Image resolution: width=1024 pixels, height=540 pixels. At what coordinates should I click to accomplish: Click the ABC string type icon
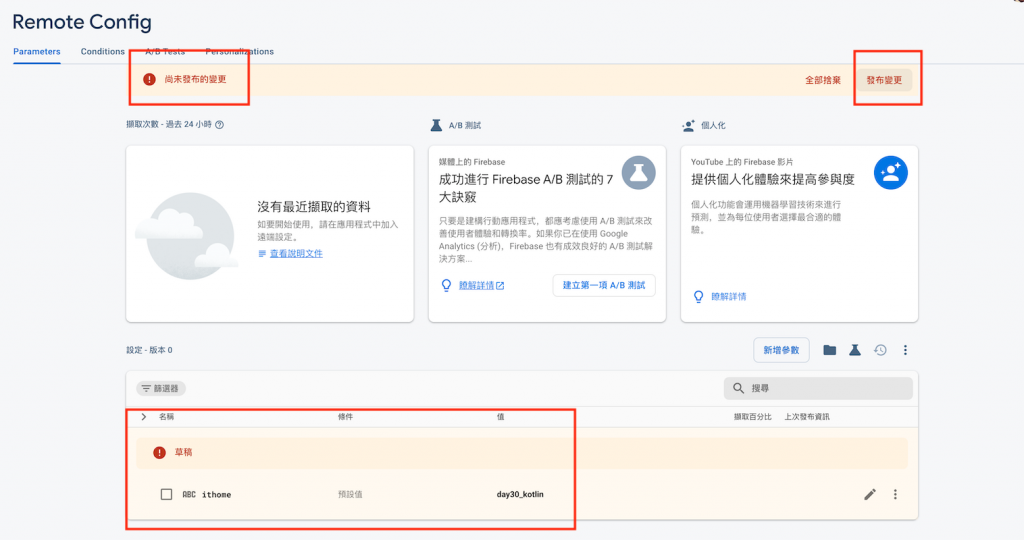pos(189,495)
